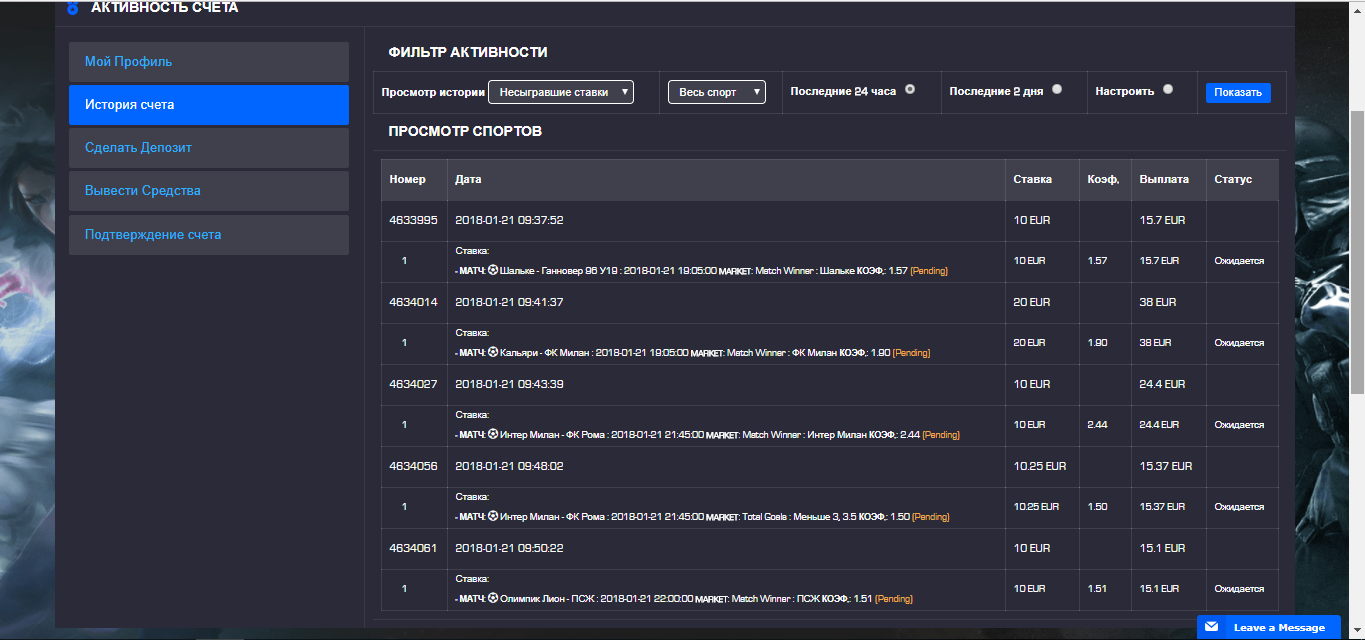Click soccer ball icon in Интер Милан Match Winner bet
1365x640 pixels.
pyautogui.click(x=493, y=434)
